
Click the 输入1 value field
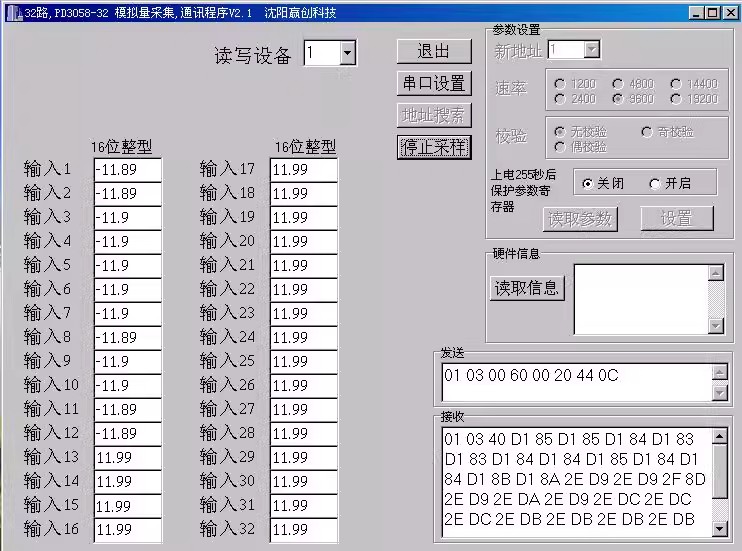point(128,169)
